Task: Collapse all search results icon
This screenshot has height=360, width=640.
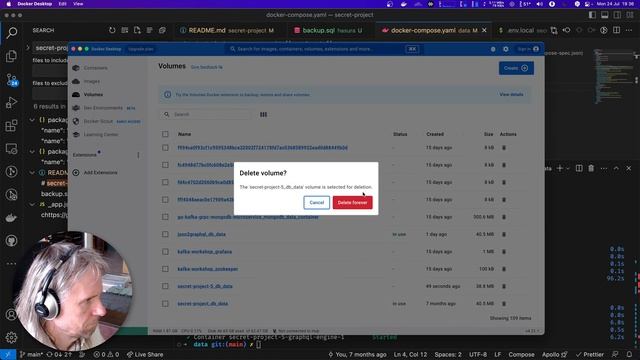Action: [162, 30]
